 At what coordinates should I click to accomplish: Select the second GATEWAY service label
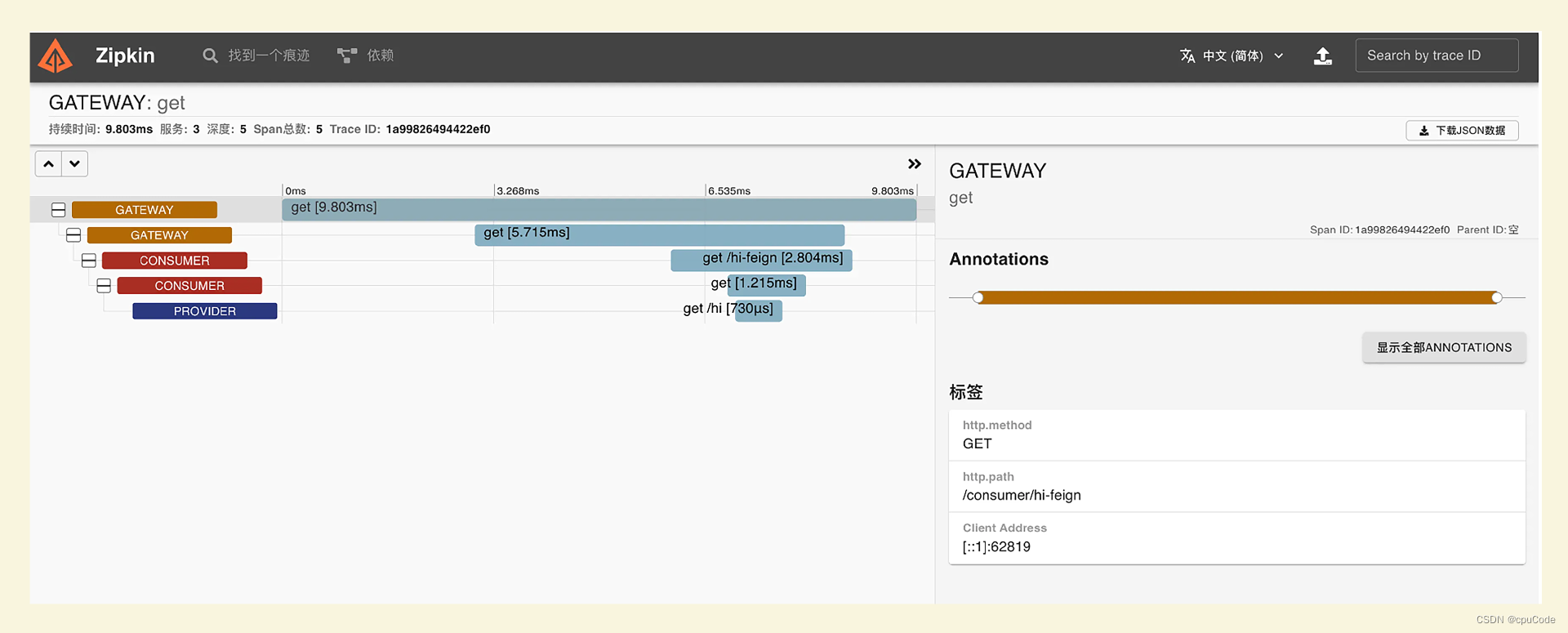[x=159, y=235]
